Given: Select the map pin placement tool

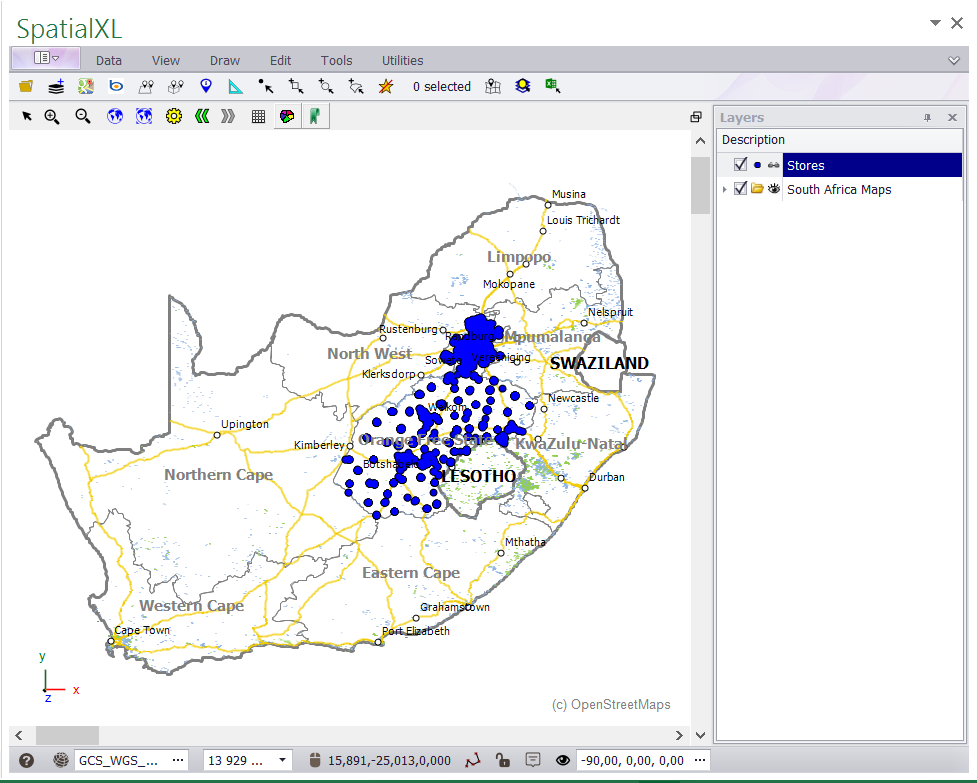Looking at the screenshot, I should pos(205,86).
